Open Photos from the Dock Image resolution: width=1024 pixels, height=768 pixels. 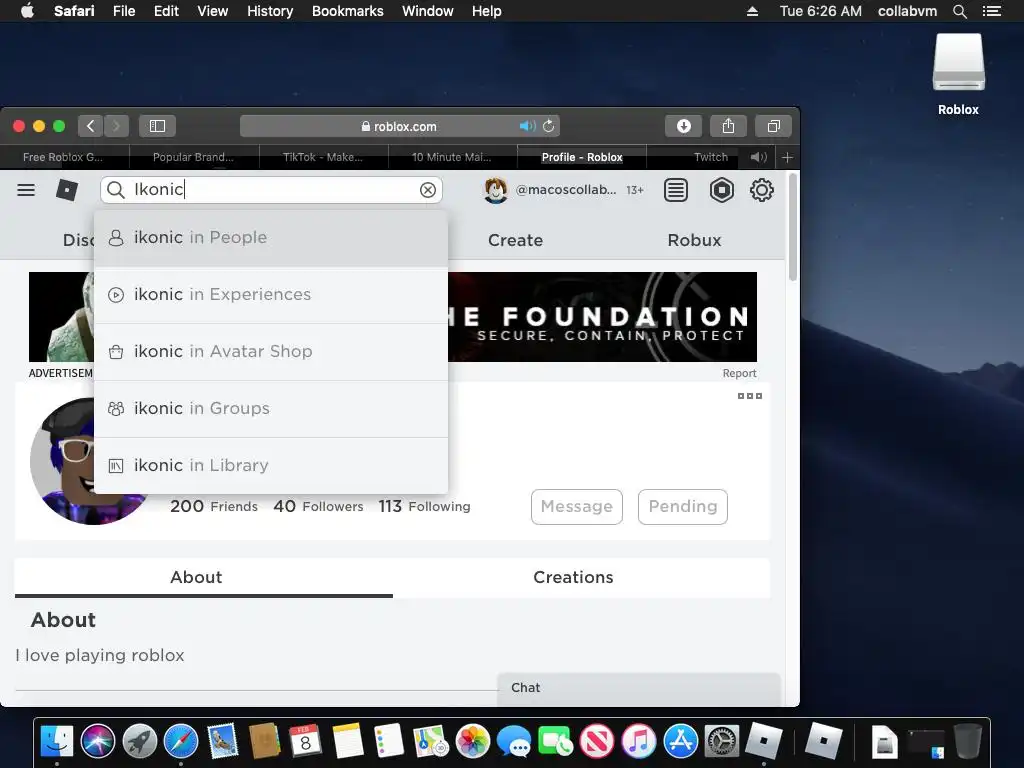(x=473, y=741)
